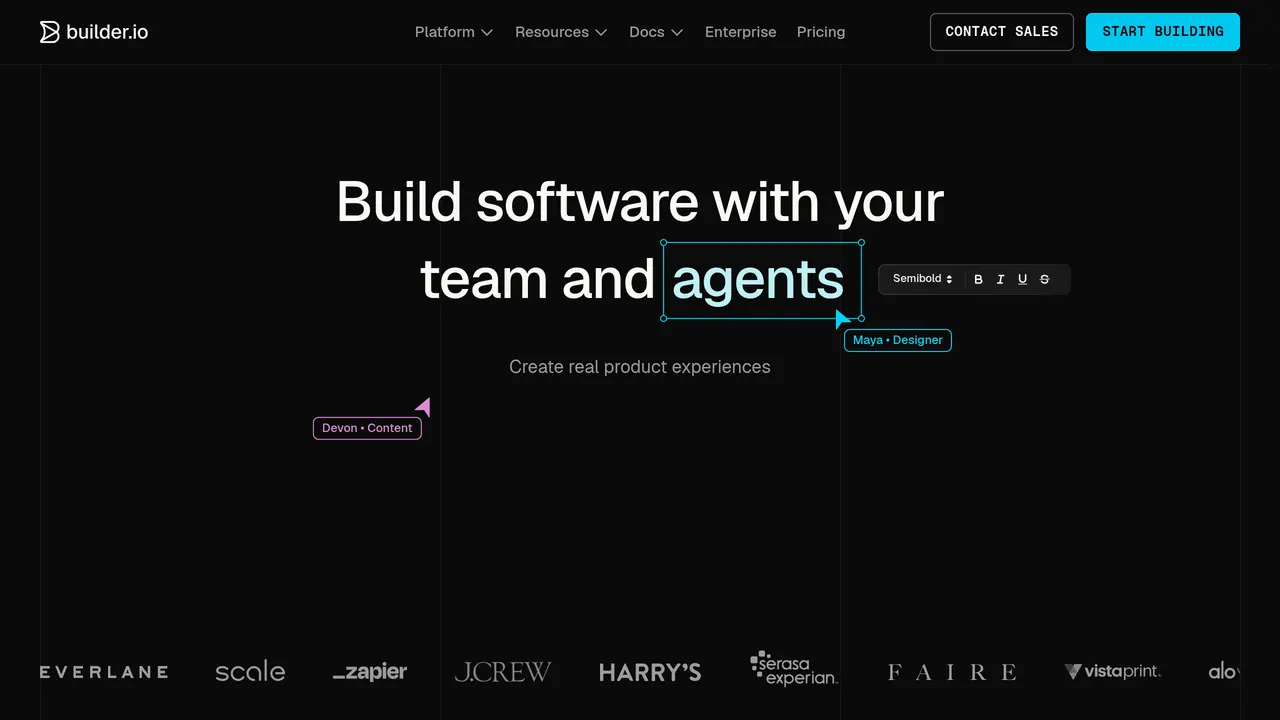Screen dimensions: 1280x720
Task: Go to the Pricing page
Action: coord(821,32)
